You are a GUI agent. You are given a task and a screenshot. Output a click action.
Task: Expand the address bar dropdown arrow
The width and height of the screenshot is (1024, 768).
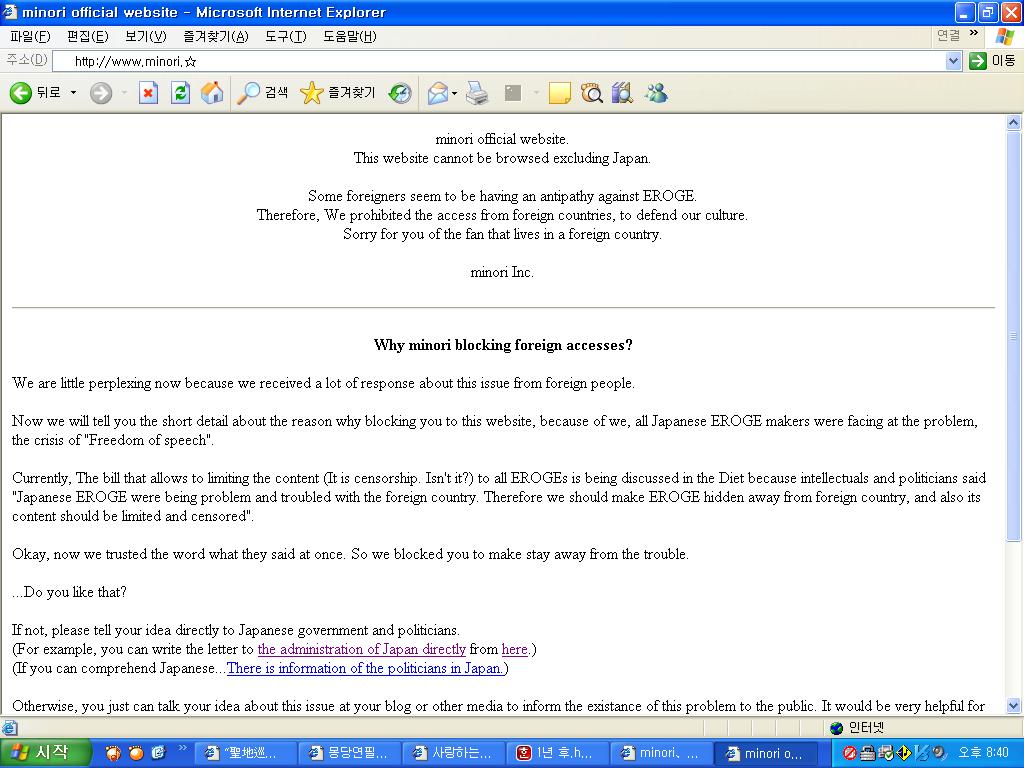point(953,61)
